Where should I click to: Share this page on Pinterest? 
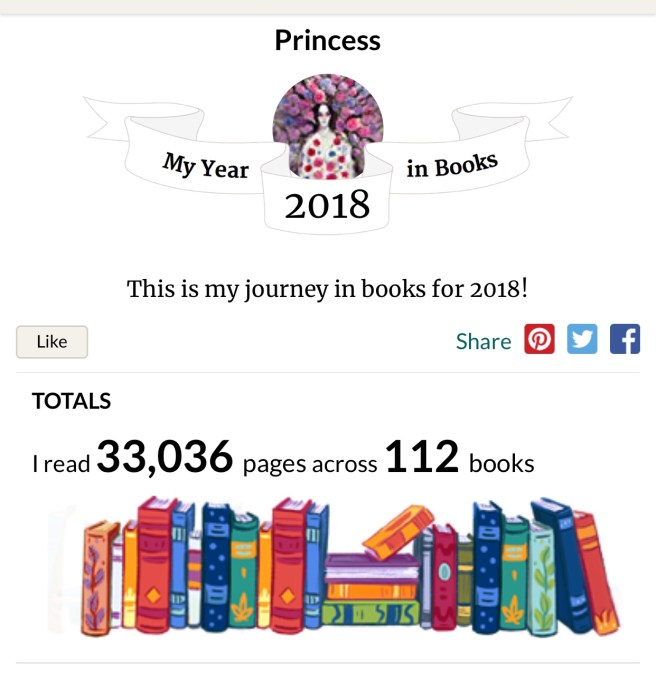click(x=539, y=340)
